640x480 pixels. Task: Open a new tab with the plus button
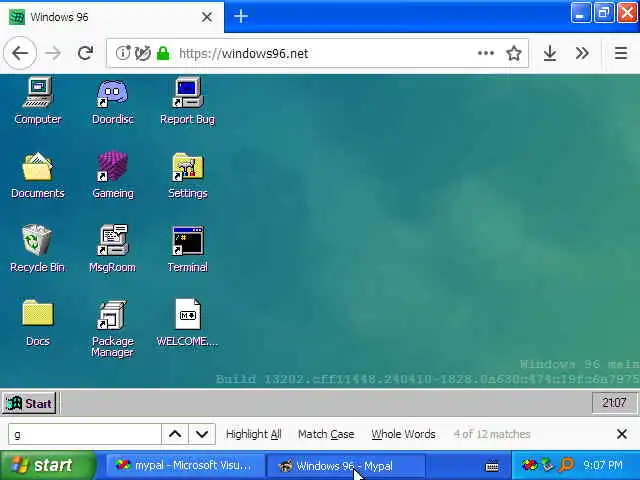[241, 16]
